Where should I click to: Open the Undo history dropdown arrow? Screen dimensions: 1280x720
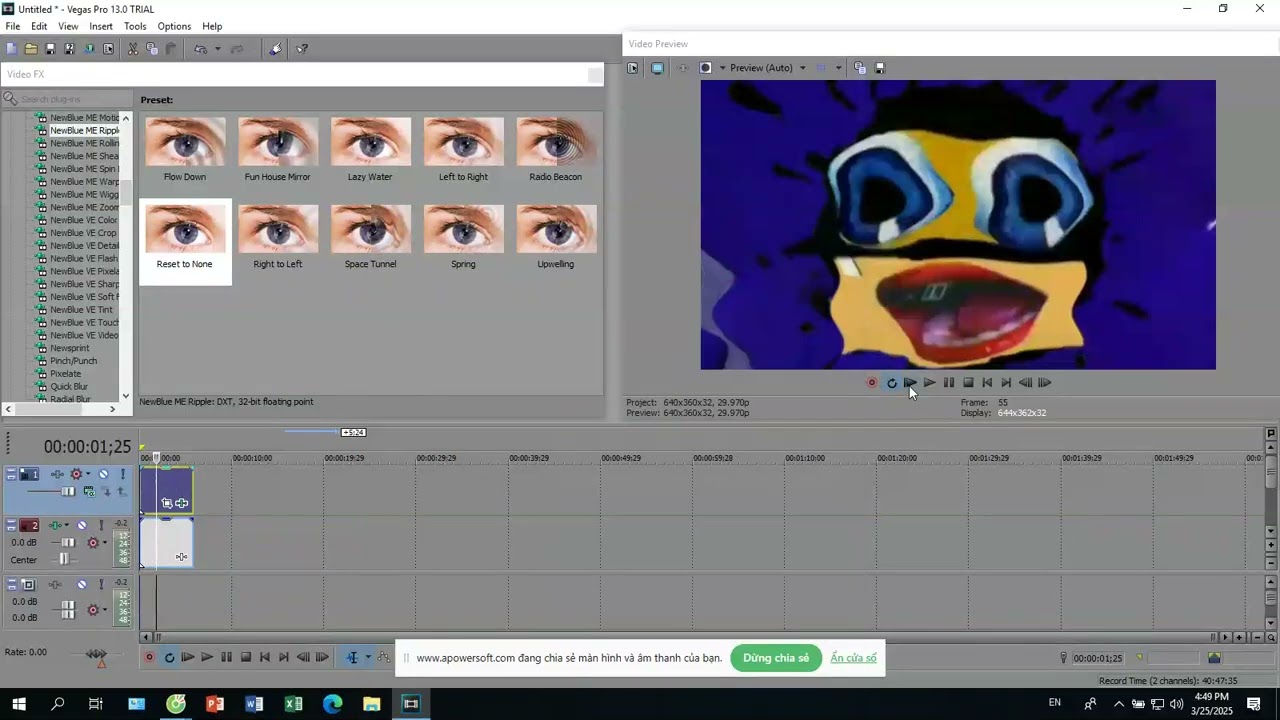pos(217,49)
